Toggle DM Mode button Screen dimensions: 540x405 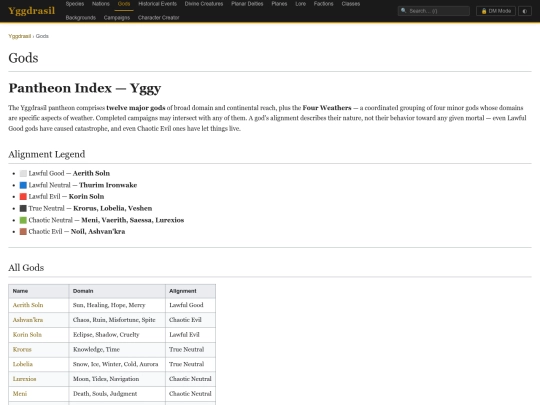(x=496, y=11)
